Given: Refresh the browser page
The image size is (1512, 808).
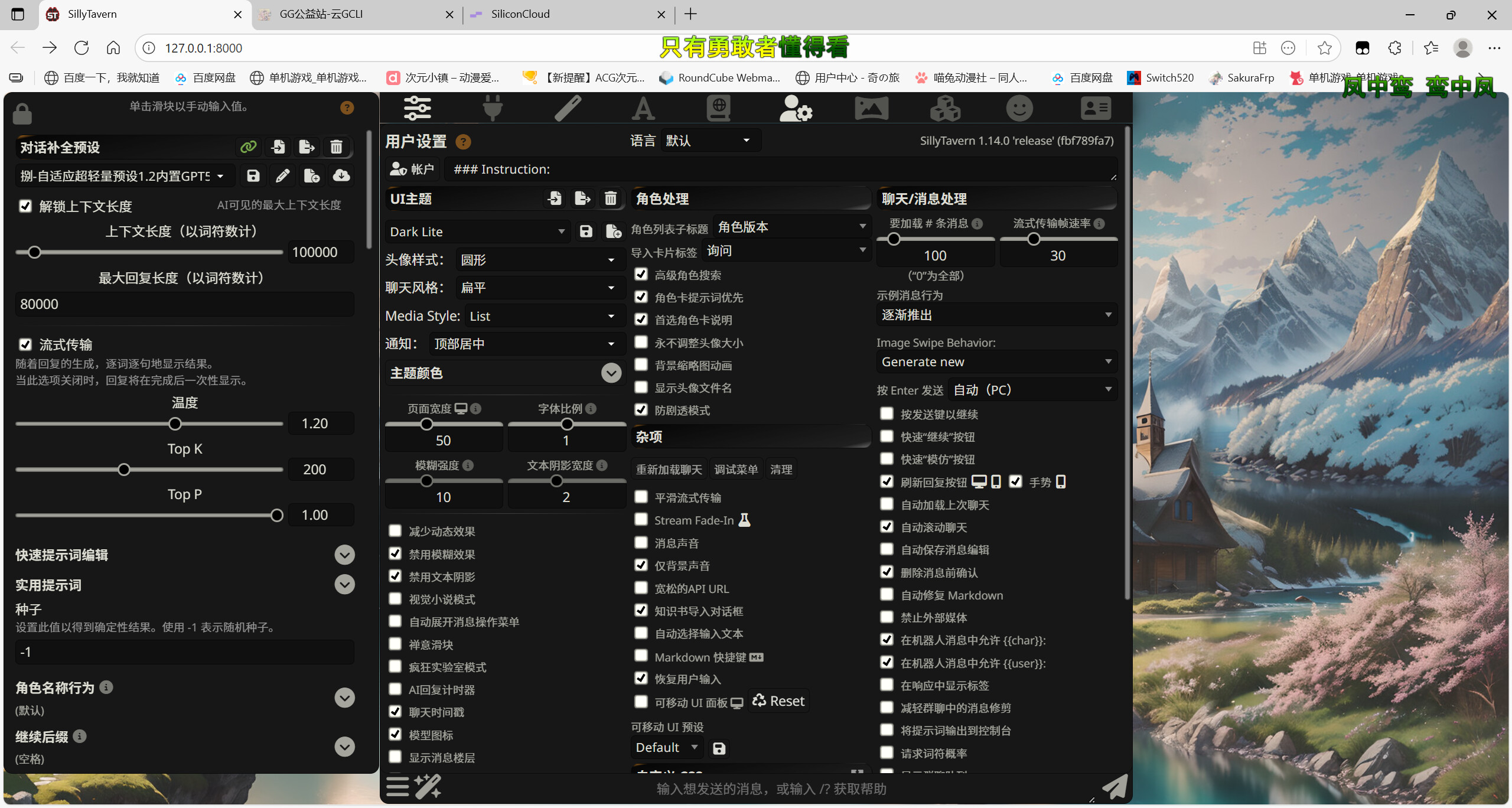Looking at the screenshot, I should (82, 48).
